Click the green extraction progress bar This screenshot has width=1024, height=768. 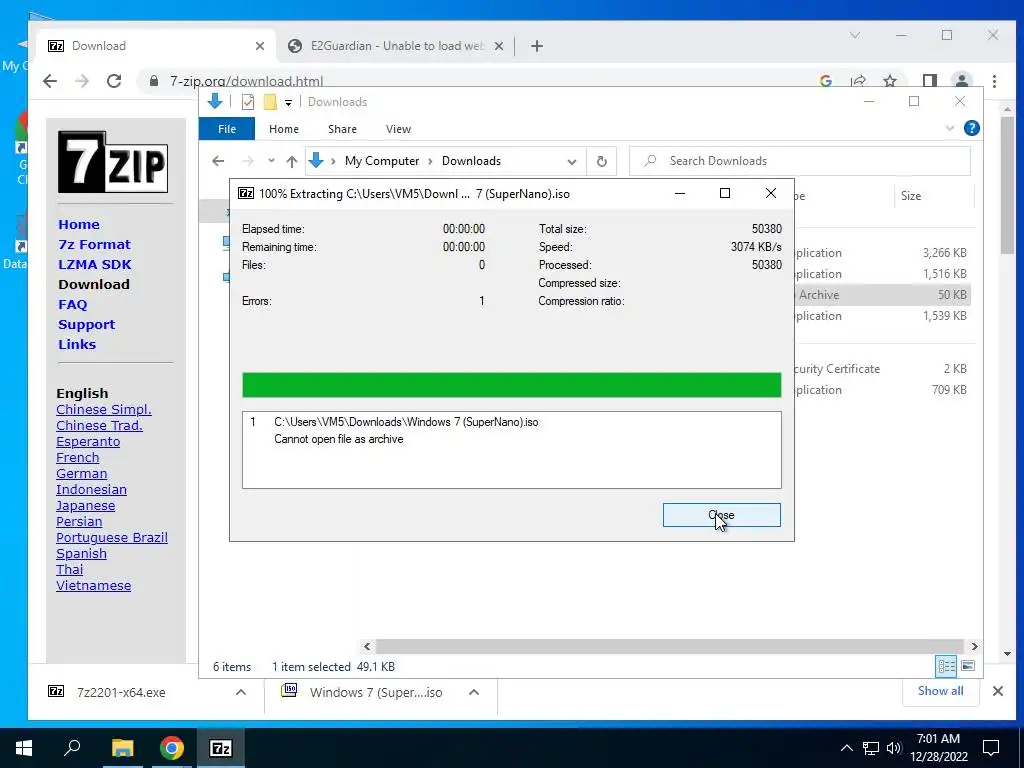[511, 385]
